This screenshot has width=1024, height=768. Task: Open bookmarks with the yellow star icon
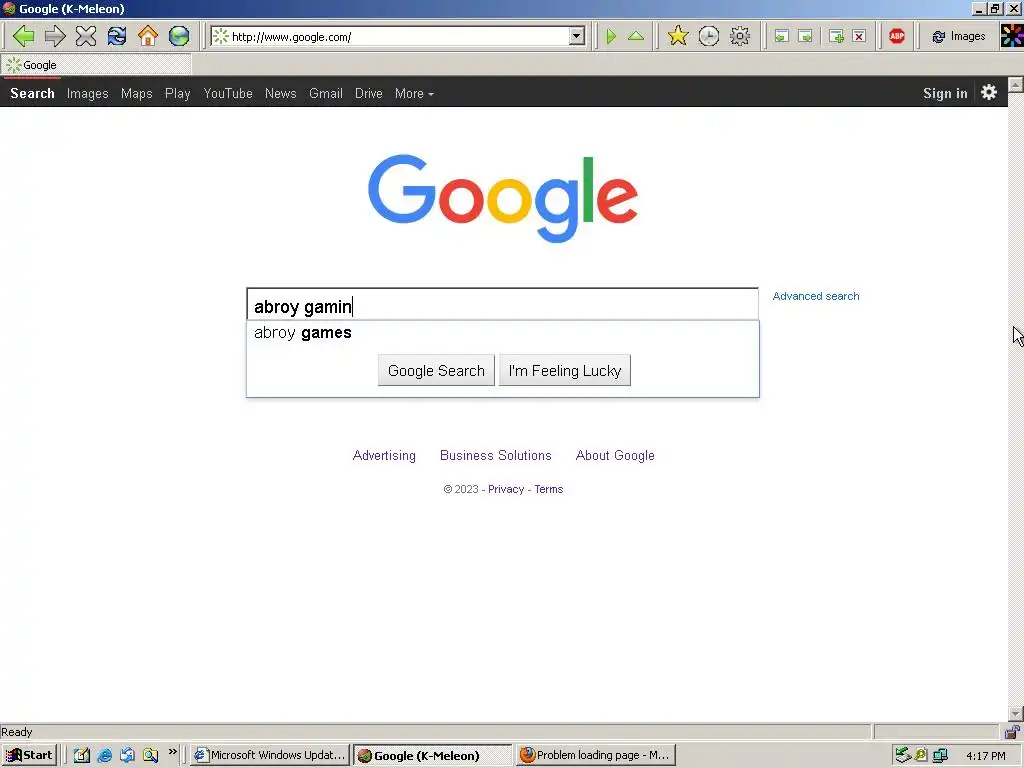point(678,36)
